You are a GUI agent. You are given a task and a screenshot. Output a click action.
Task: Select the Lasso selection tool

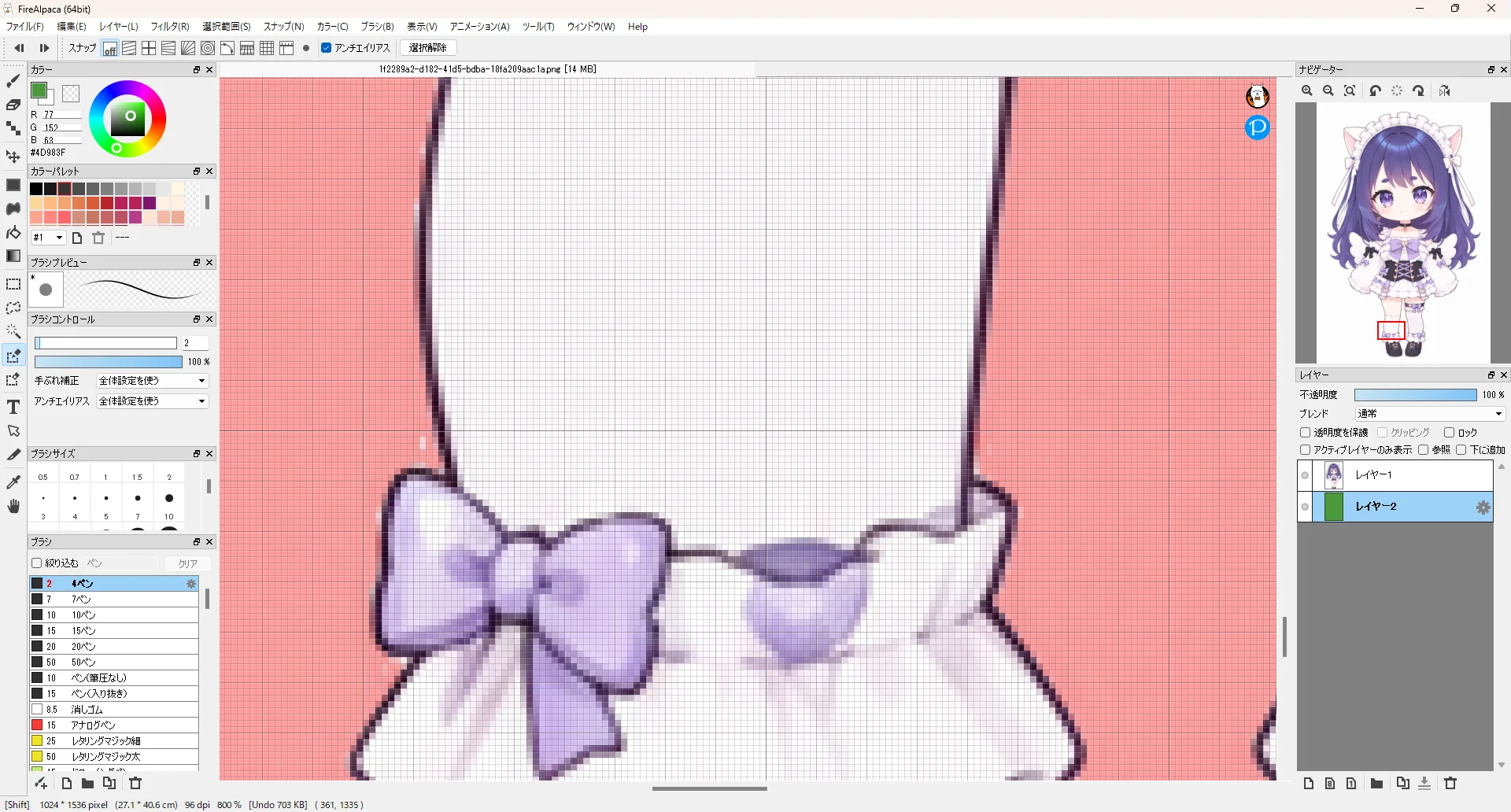click(13, 308)
